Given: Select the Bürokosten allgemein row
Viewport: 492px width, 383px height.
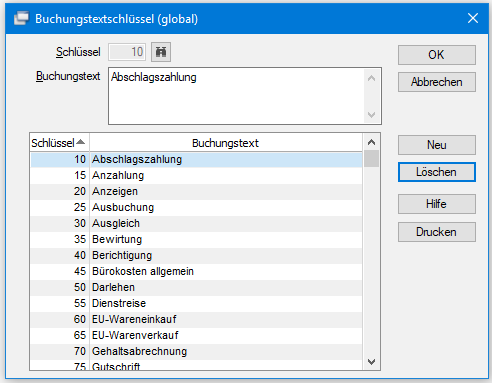Looking at the screenshot, I should click(x=196, y=271).
